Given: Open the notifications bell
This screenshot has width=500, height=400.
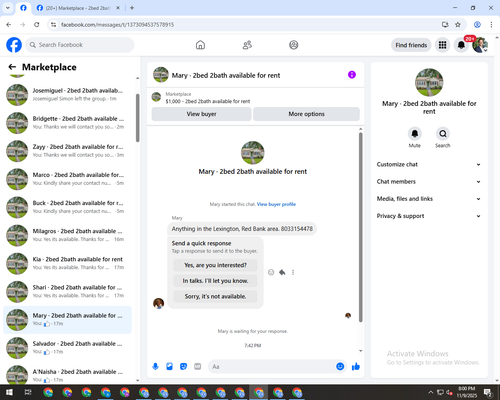Looking at the screenshot, I should click(x=461, y=45).
